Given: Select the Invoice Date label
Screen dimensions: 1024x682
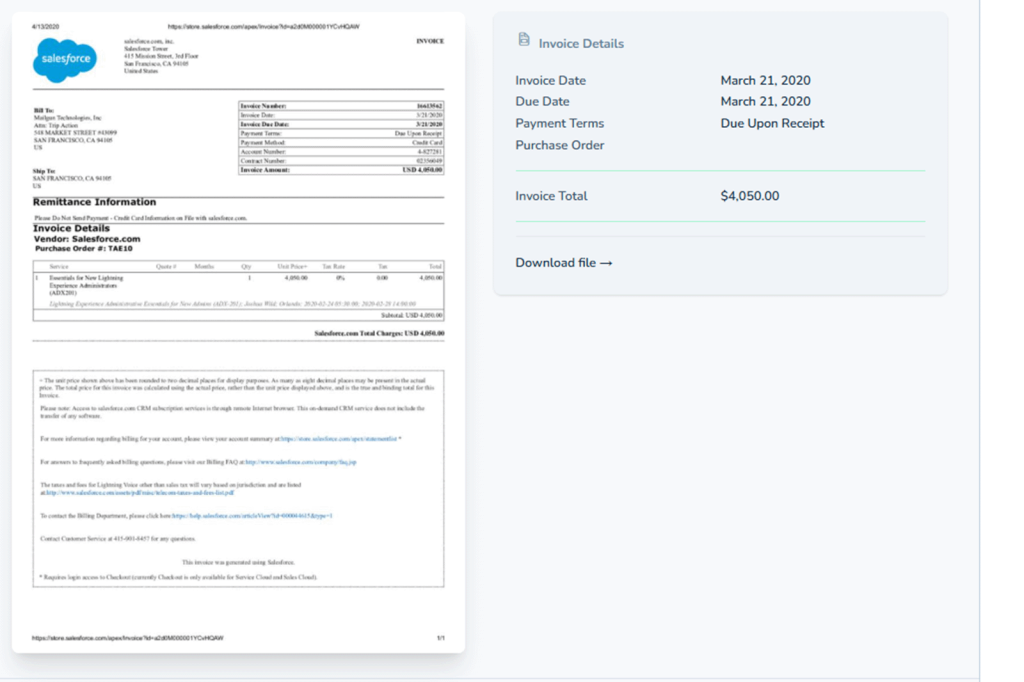Looking at the screenshot, I should point(550,80).
